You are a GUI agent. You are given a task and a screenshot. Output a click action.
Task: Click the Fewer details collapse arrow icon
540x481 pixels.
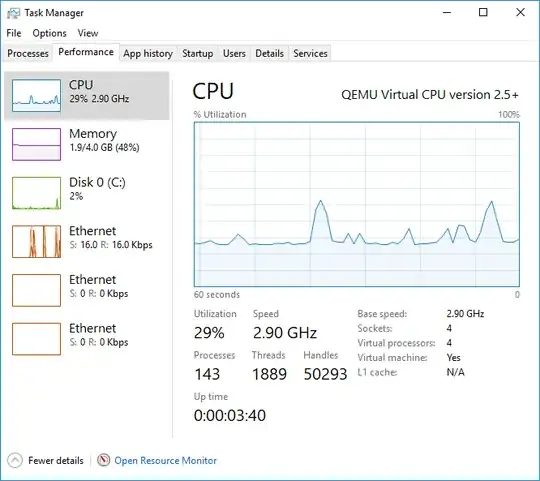15,460
